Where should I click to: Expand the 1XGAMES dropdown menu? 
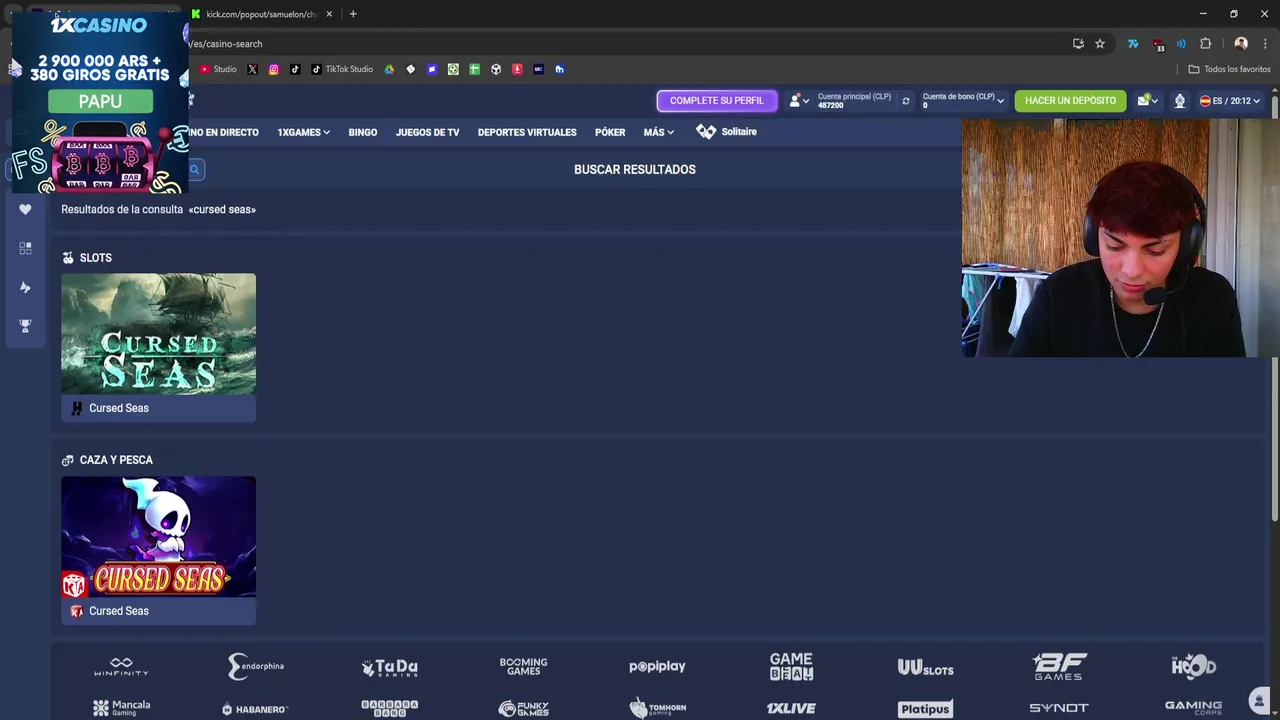point(303,132)
